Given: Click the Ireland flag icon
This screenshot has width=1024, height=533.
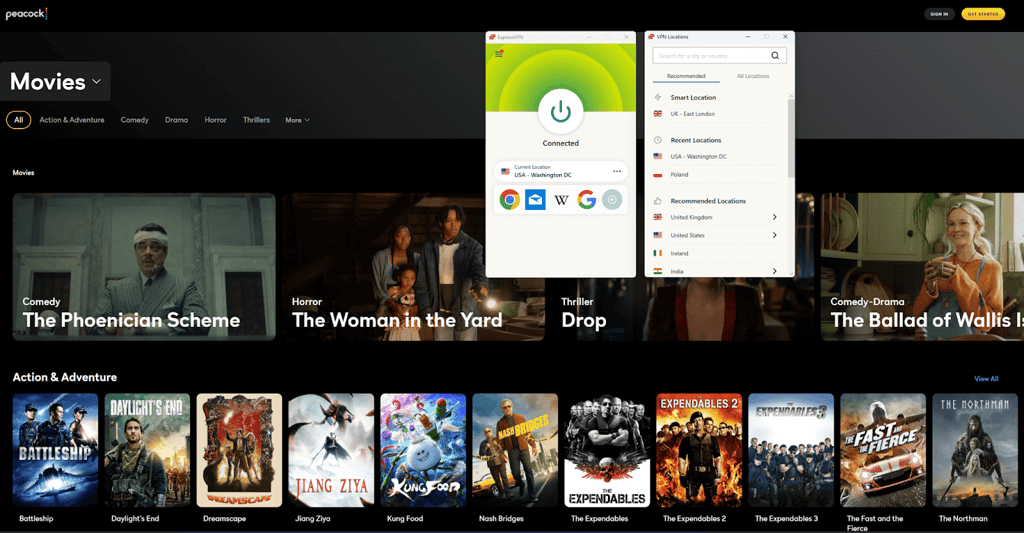Looking at the screenshot, I should click(658, 253).
